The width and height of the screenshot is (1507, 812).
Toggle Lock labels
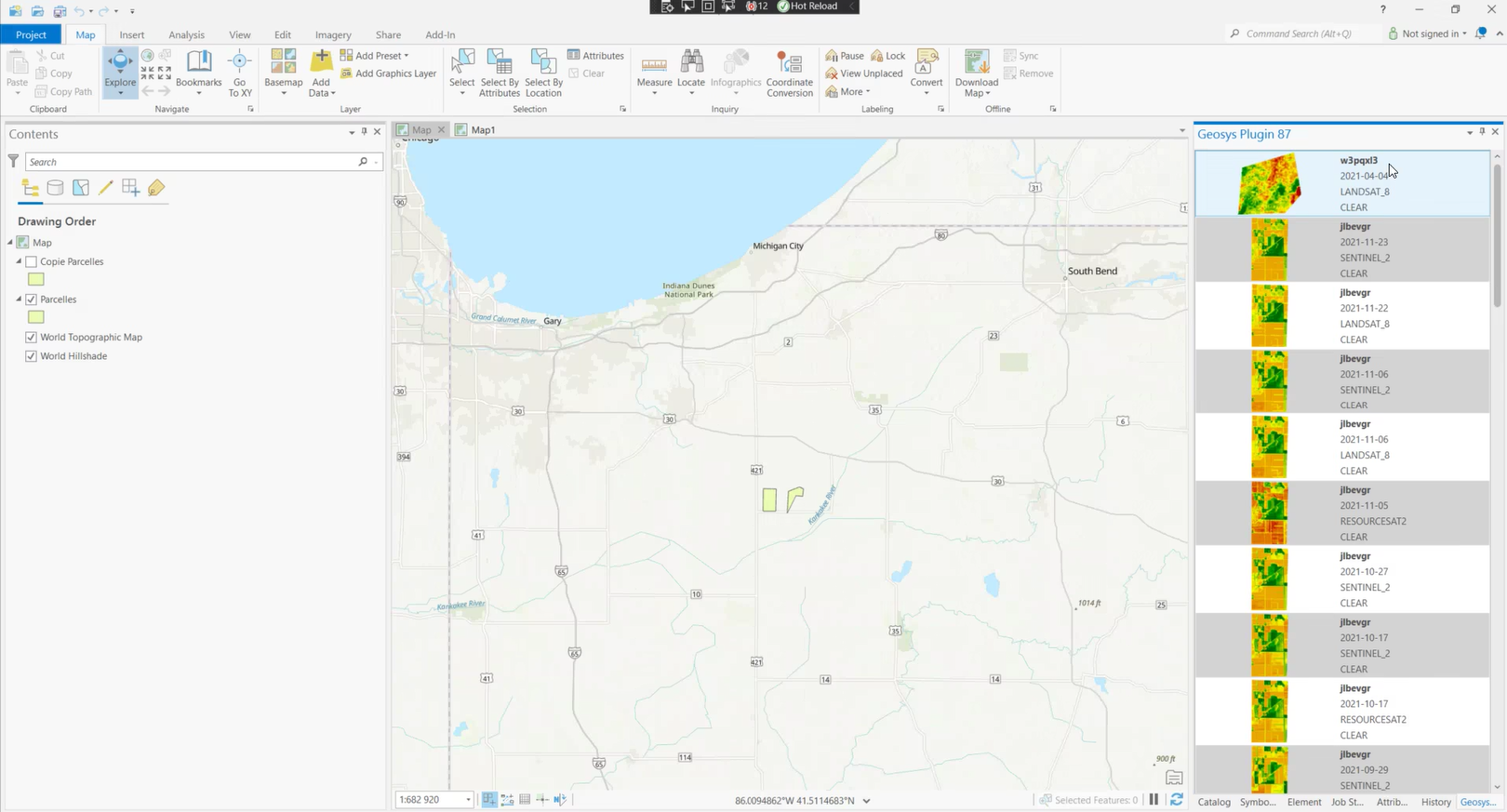[x=888, y=56]
